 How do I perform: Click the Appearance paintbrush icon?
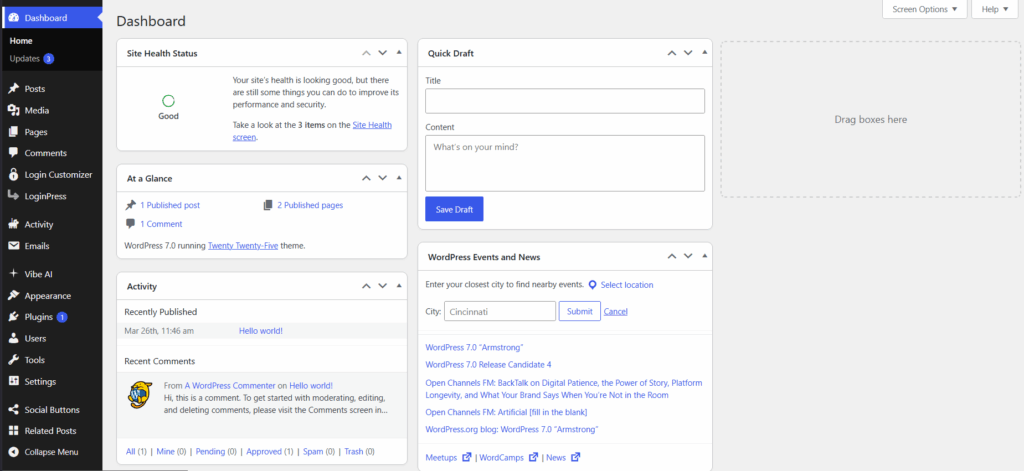tap(13, 295)
